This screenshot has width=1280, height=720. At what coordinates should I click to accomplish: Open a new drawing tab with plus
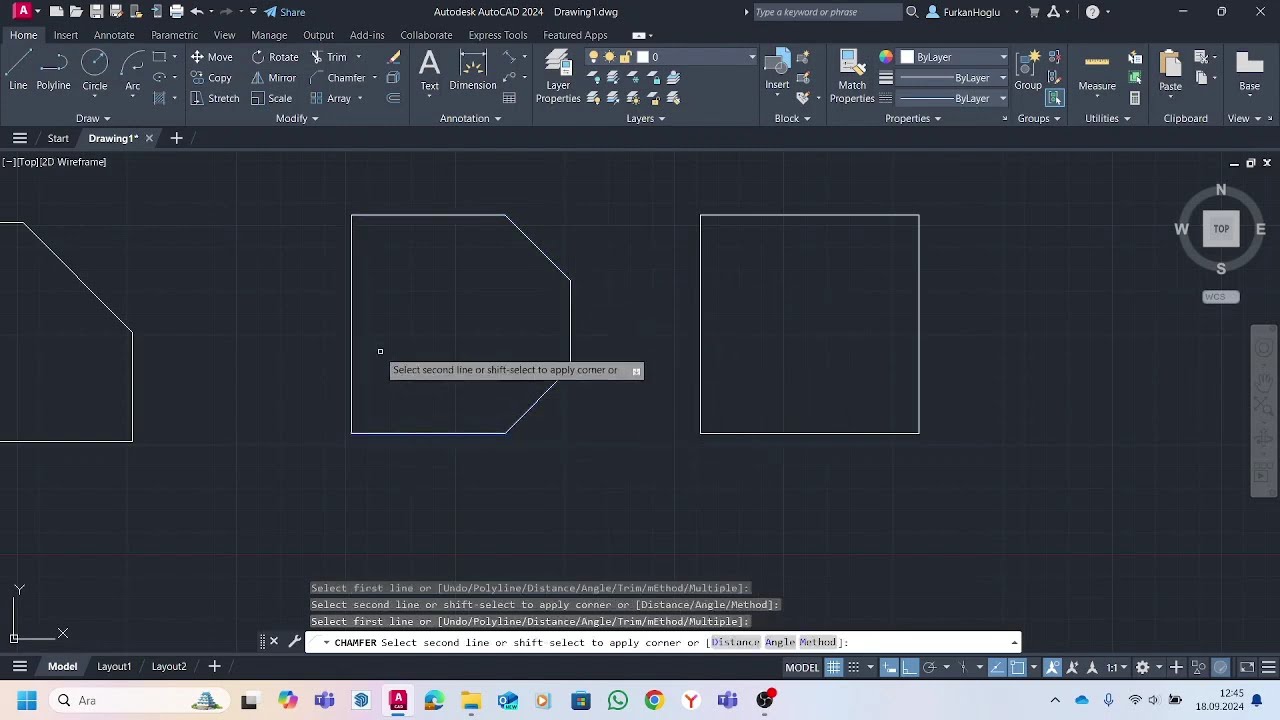pyautogui.click(x=176, y=138)
